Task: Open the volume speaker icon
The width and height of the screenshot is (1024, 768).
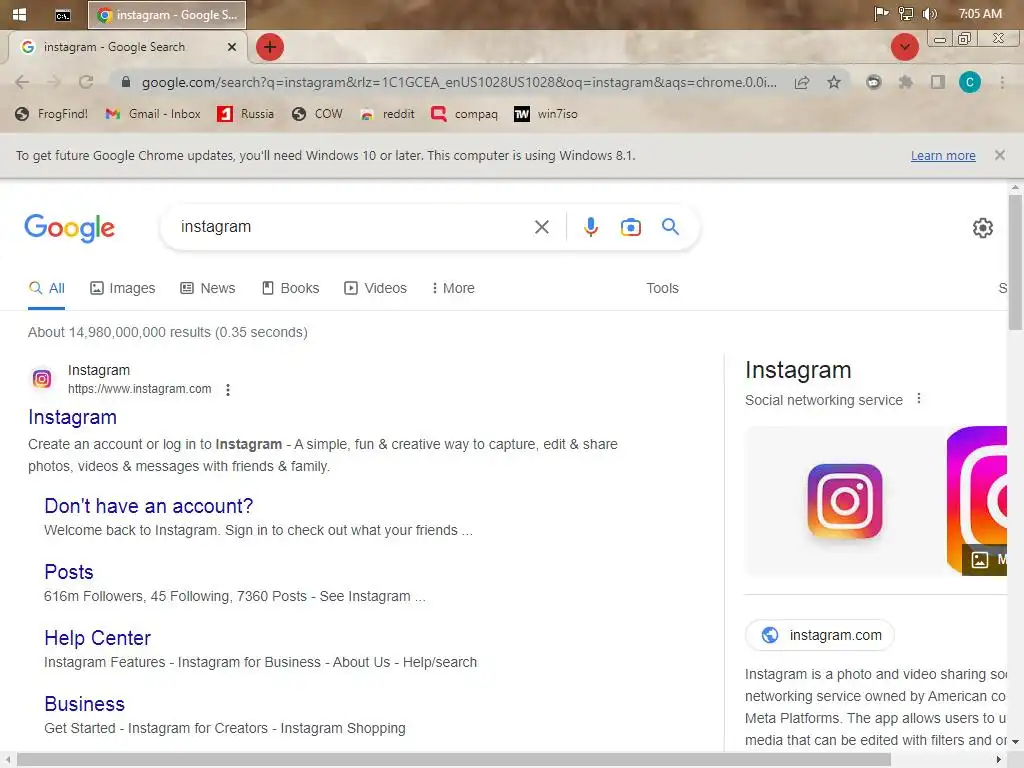Action: click(x=929, y=14)
